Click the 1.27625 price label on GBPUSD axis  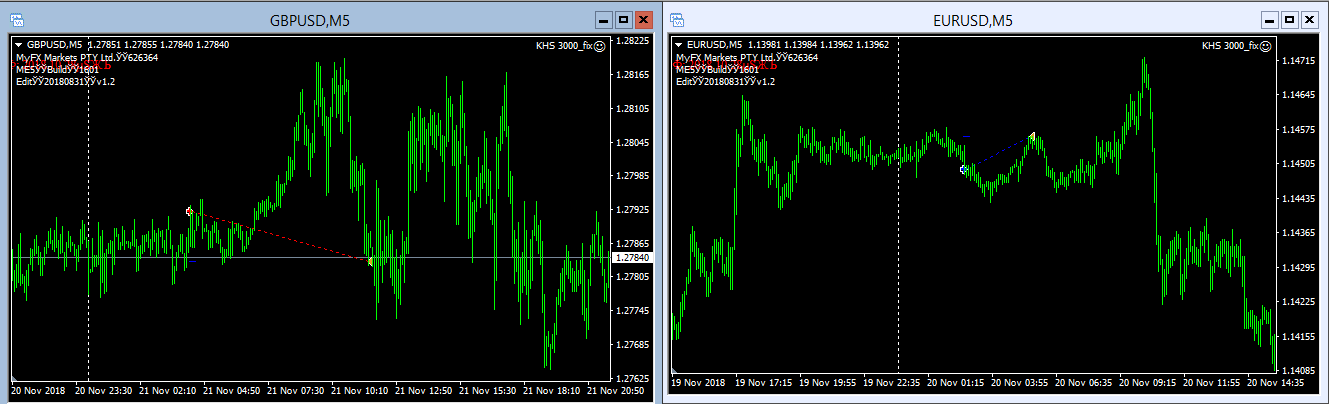click(634, 379)
